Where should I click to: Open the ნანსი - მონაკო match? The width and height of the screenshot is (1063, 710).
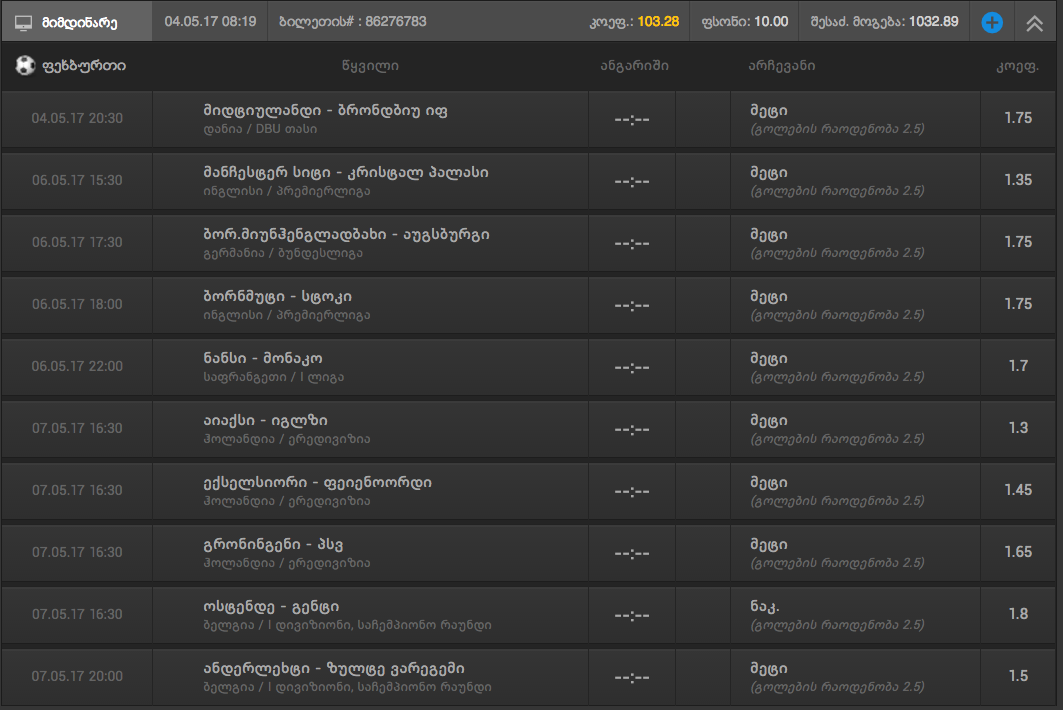pos(263,358)
